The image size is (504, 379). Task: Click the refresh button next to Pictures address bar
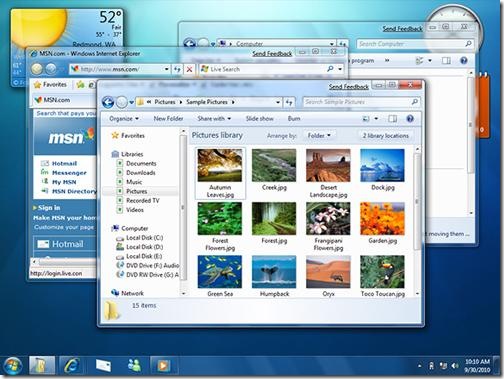[289, 102]
